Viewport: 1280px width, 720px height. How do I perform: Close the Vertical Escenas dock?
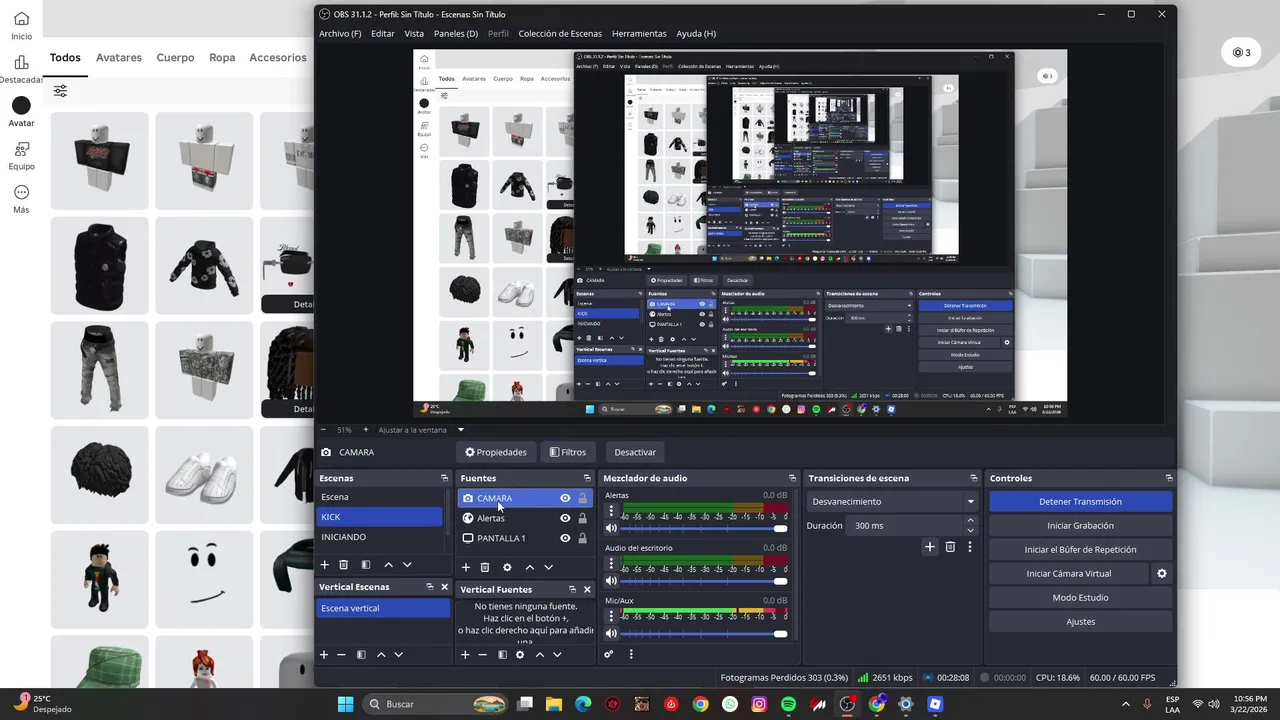[x=444, y=587]
